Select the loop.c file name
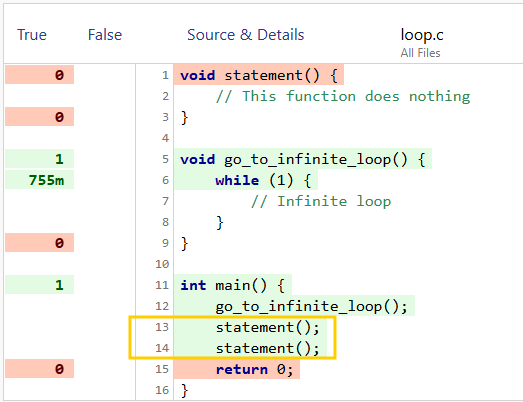 422,35
